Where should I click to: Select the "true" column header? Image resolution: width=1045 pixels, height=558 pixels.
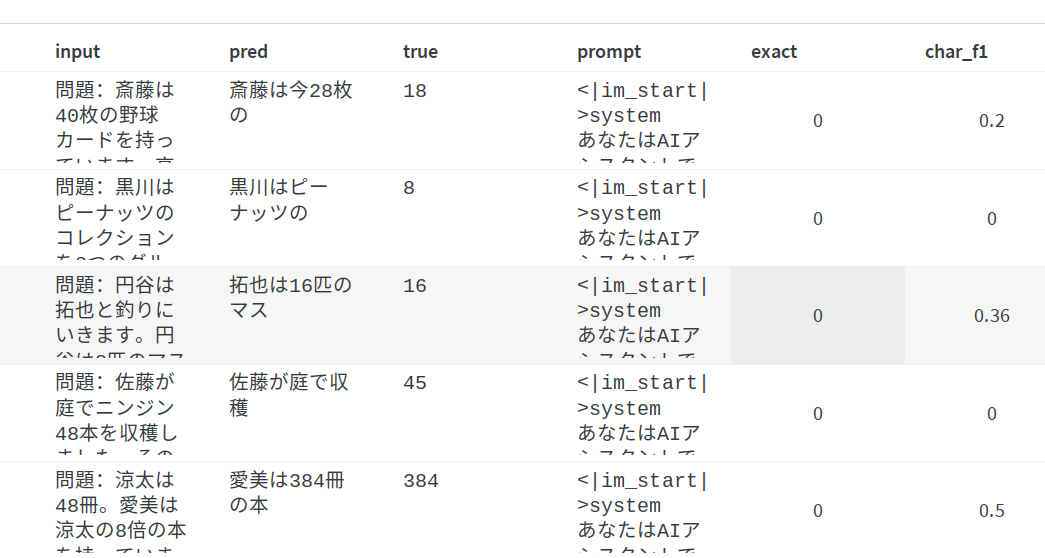point(420,52)
